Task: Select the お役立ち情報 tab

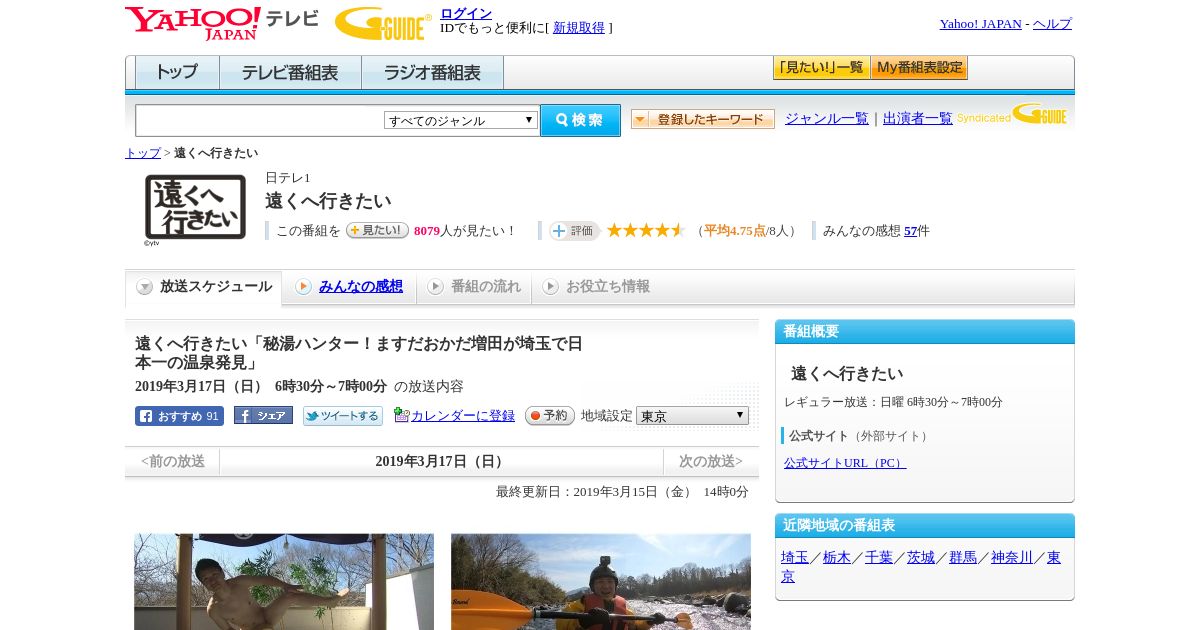Action: (596, 287)
